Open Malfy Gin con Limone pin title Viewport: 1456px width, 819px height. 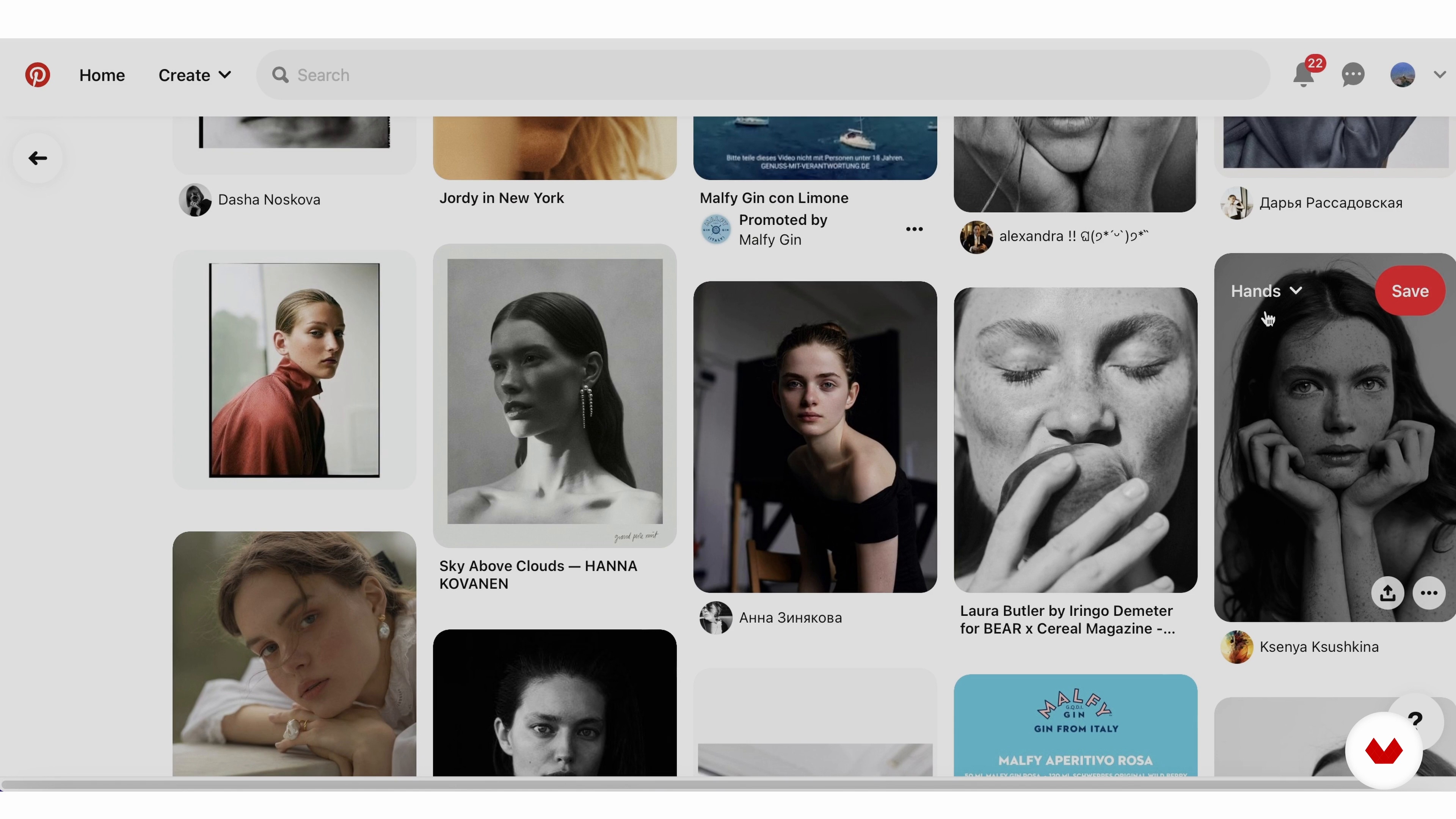coord(774,198)
